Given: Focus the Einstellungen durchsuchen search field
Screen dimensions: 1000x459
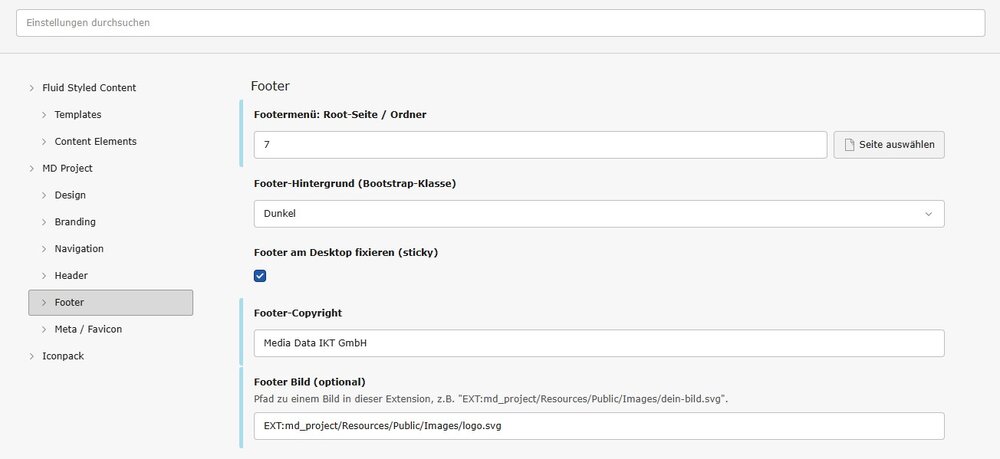Looking at the screenshot, I should pyautogui.click(x=500, y=23).
